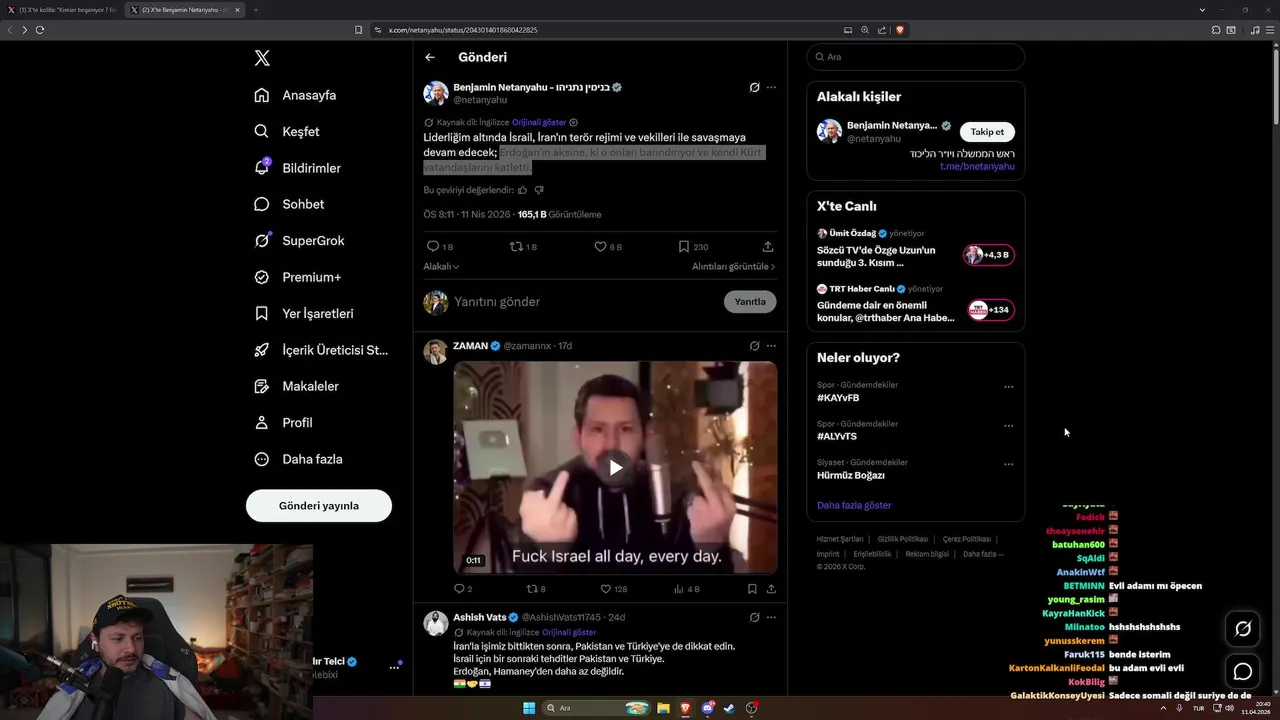Open the floating Grok button
This screenshot has width=1280, height=720.
point(1243,629)
